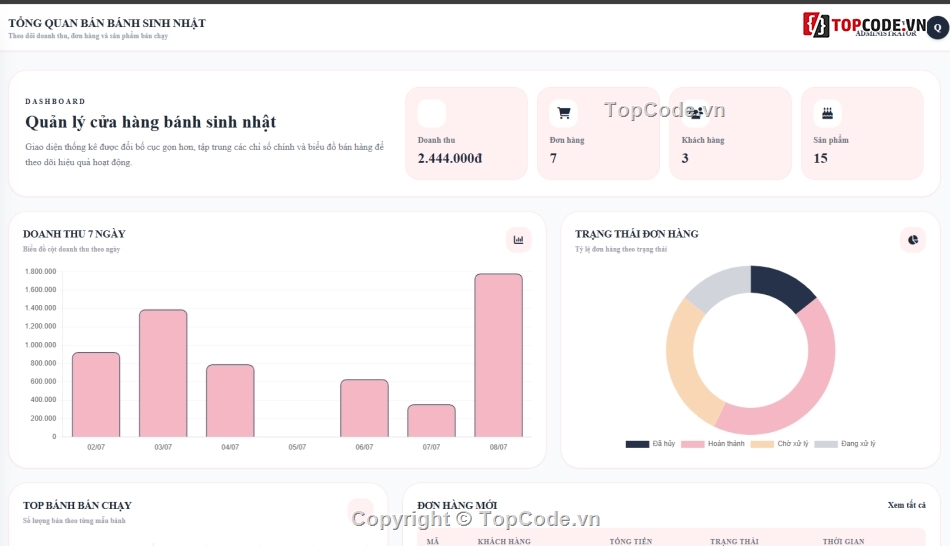This screenshot has height=546, width=950.
Task: Click the bar chart icon beside Doanh thu 7 ngày
Action: tap(519, 240)
